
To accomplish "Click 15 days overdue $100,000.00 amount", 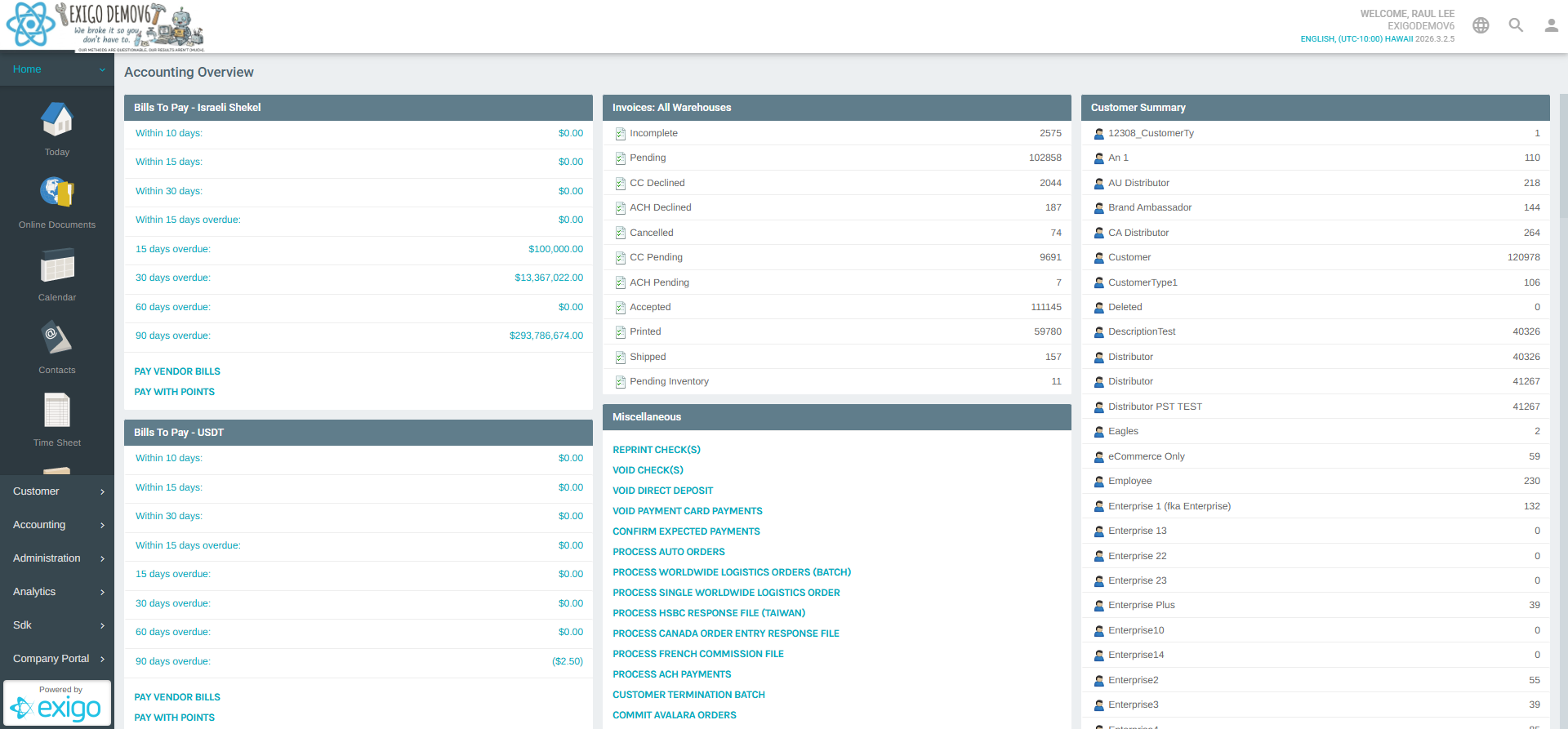I will pos(555,249).
